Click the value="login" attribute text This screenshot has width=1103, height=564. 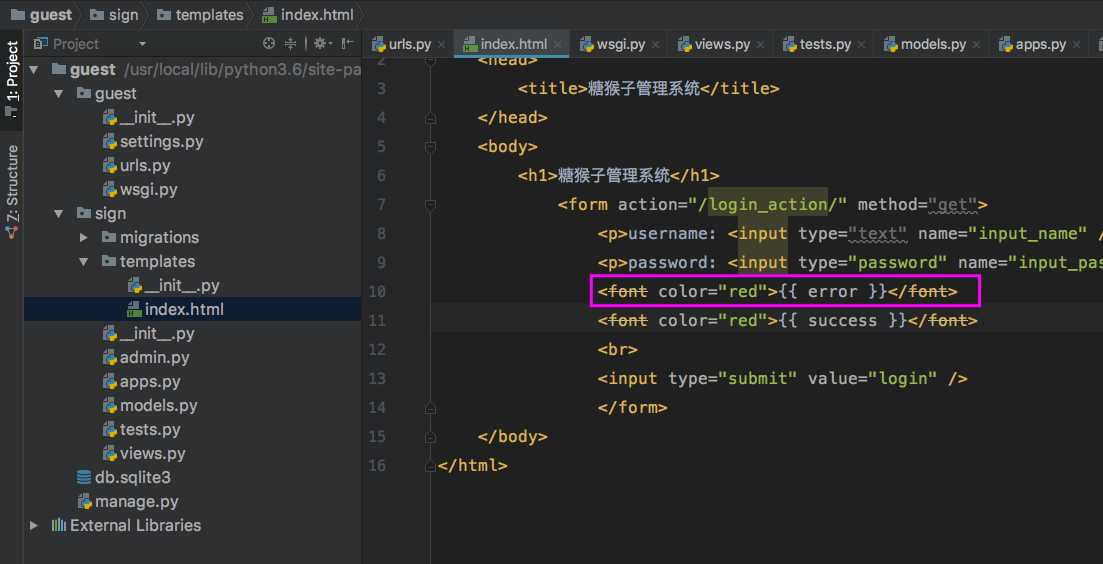pyautogui.click(x=872, y=378)
